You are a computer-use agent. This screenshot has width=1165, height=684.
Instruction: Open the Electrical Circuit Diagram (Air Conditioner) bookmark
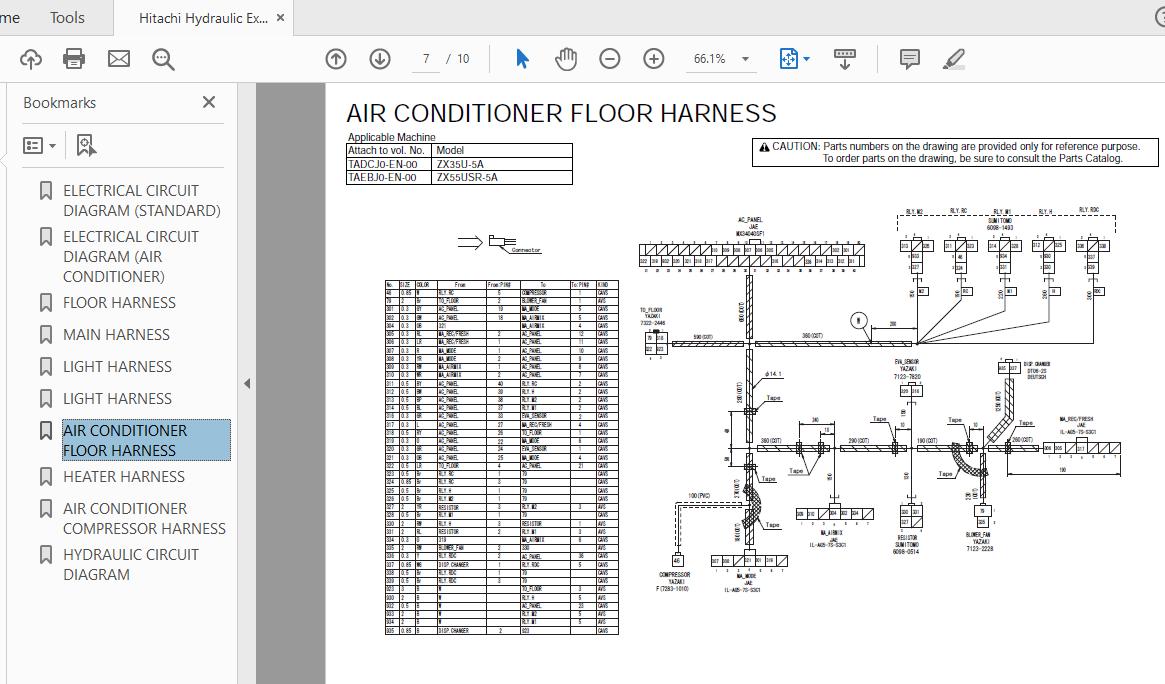click(131, 256)
